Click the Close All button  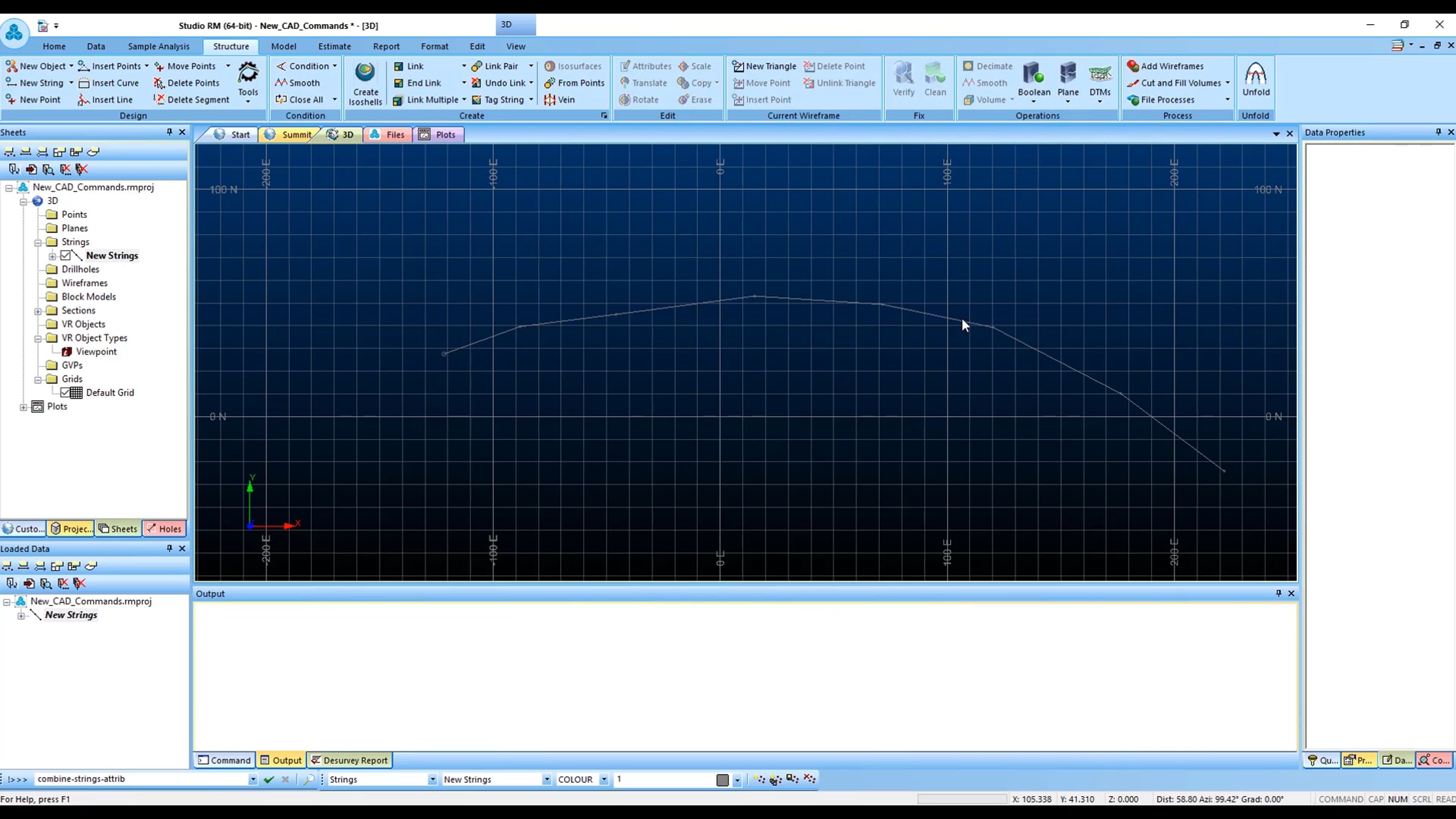pyautogui.click(x=300, y=100)
